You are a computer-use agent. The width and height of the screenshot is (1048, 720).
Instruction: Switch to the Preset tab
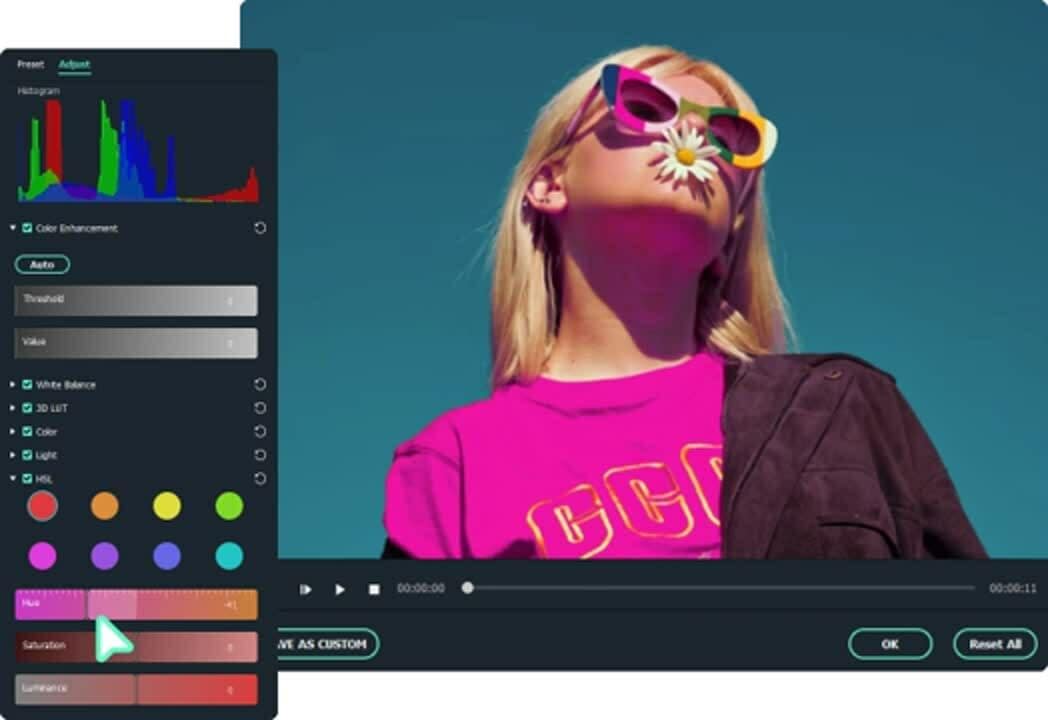(x=30, y=64)
